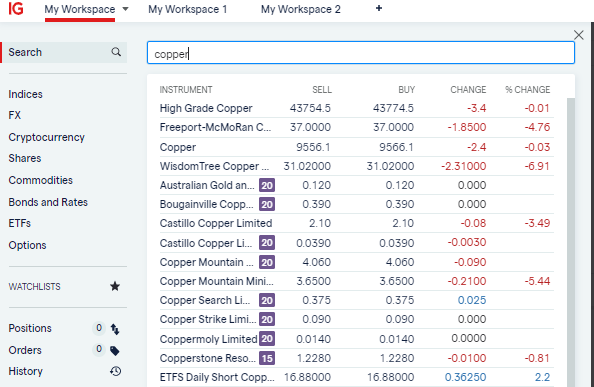Click the History clock icon
Screen dimensions: 594x387
point(116,371)
